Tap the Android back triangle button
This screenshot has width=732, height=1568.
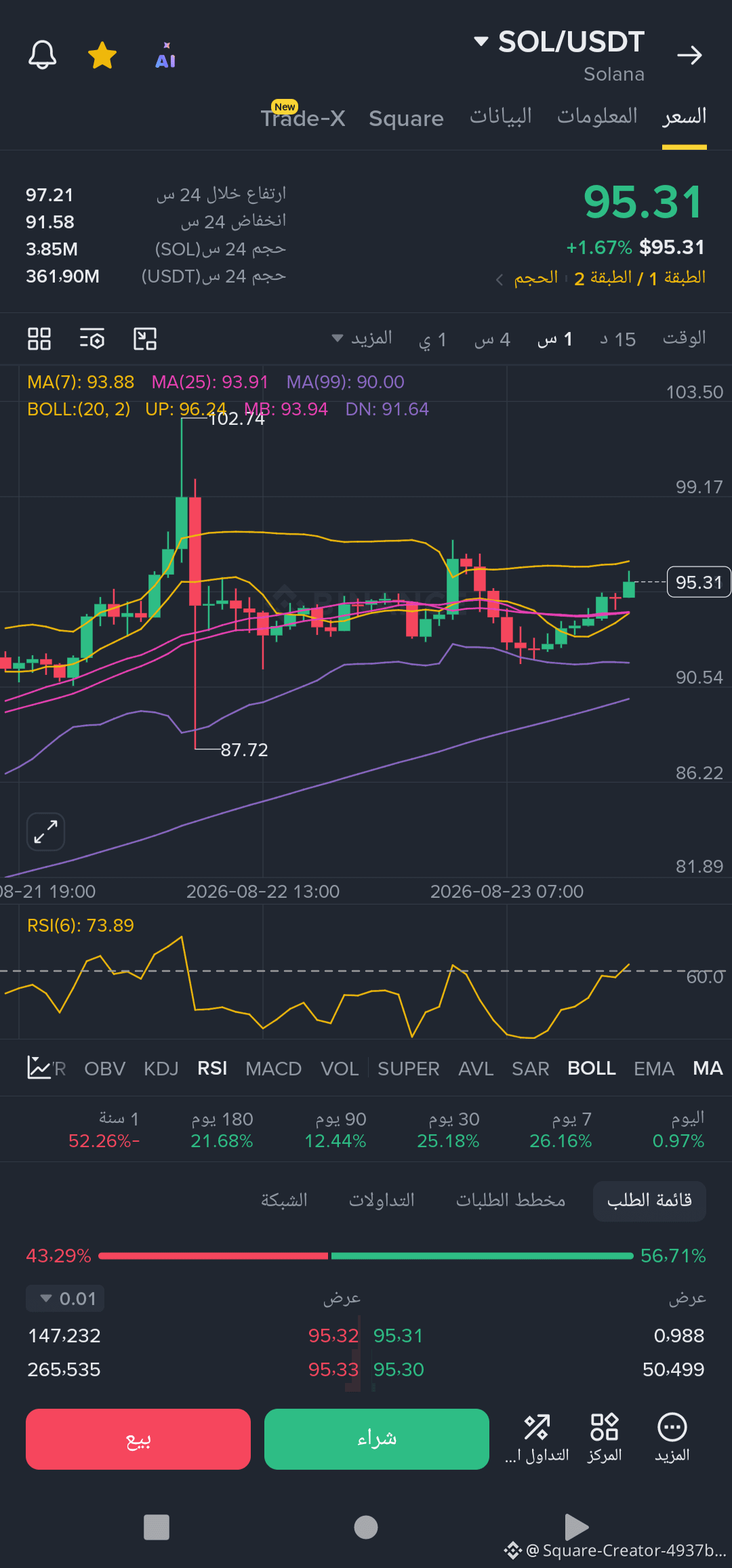[x=576, y=1527]
